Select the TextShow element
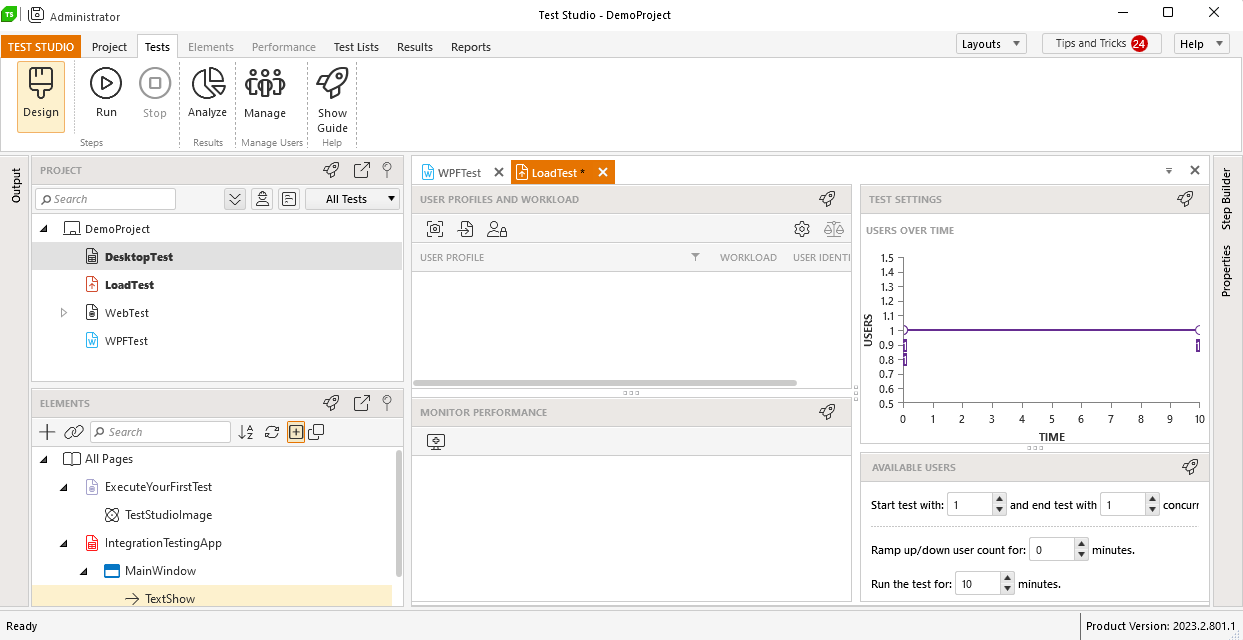This screenshot has width=1243, height=640. pyautogui.click(x=170, y=599)
